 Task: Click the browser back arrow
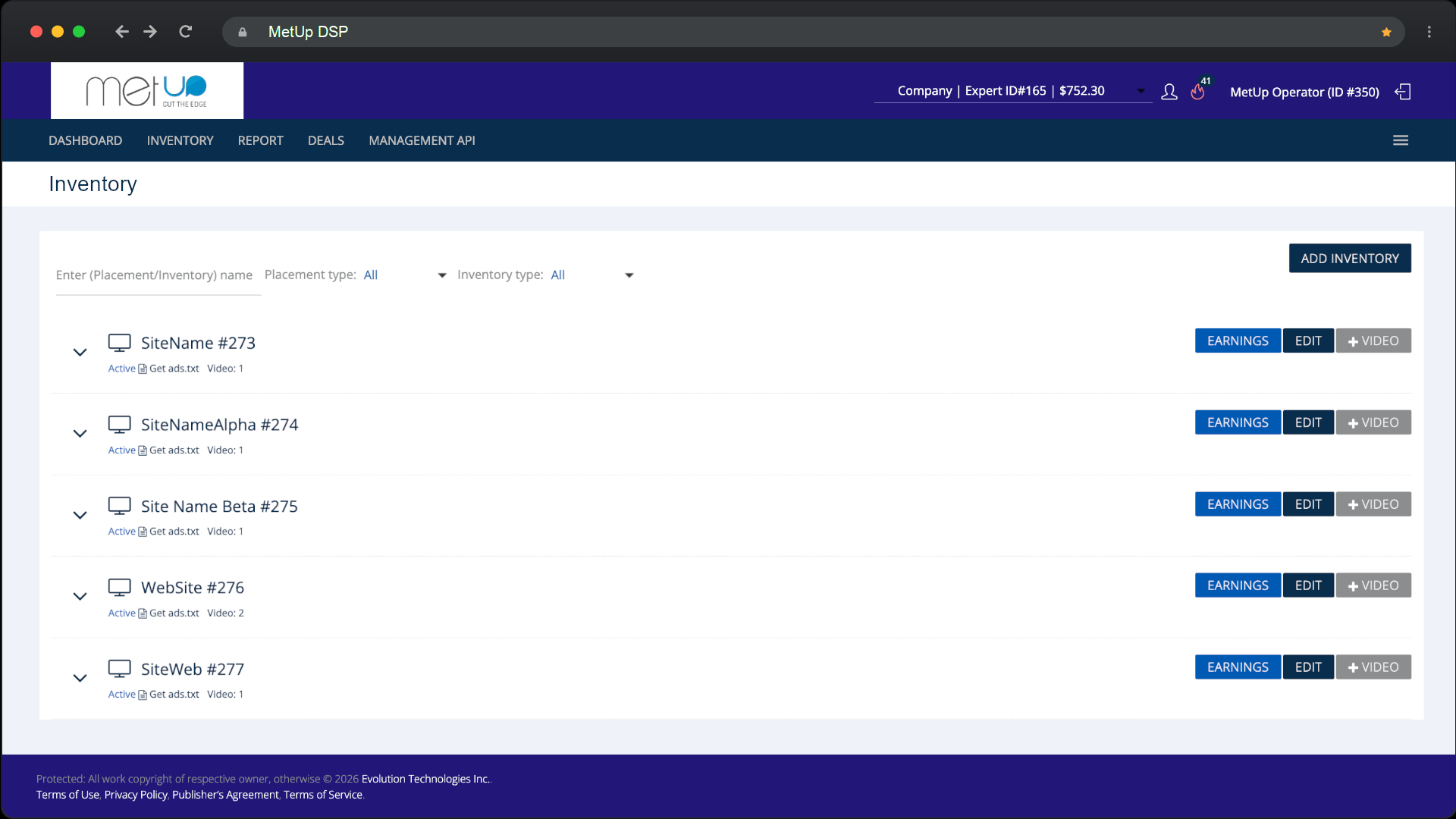coord(121,31)
